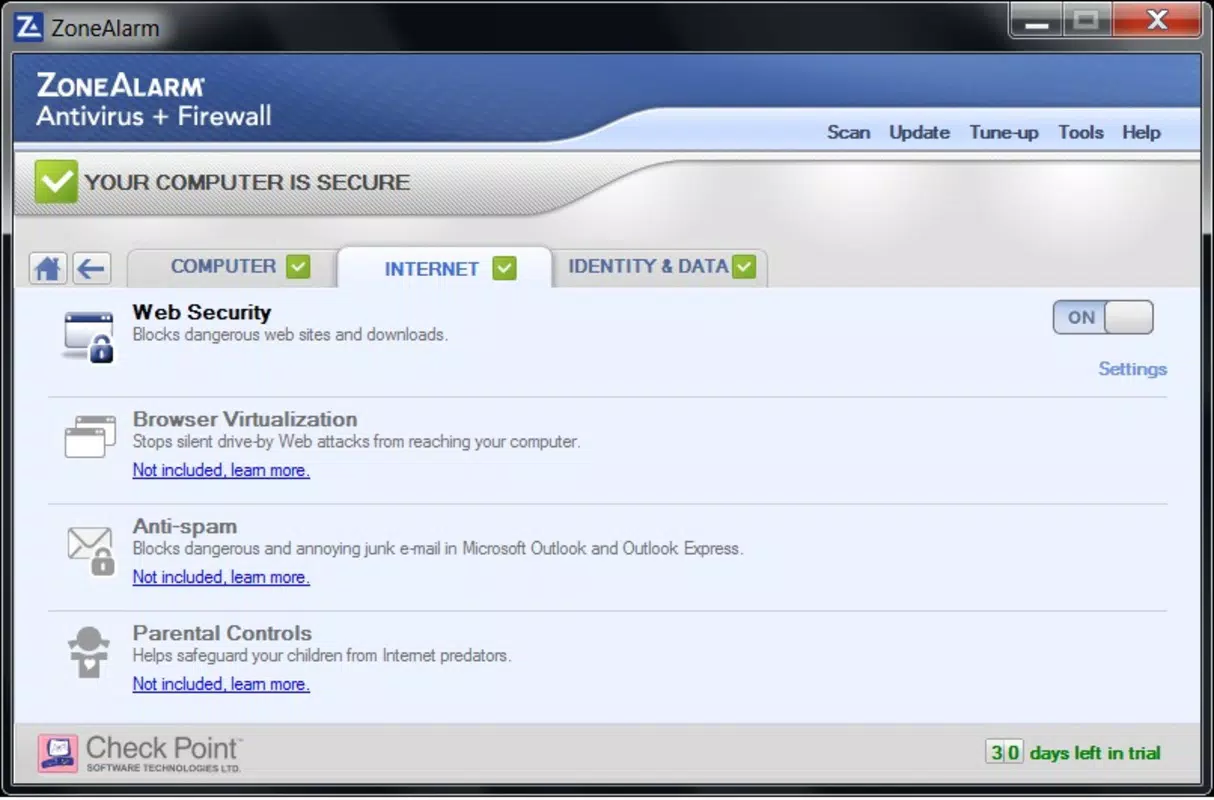Select the INTERNET tab

[444, 268]
